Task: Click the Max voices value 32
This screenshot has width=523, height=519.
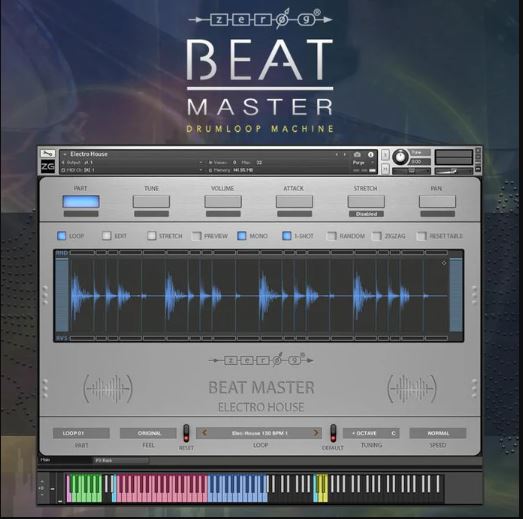Action: [x=259, y=162]
